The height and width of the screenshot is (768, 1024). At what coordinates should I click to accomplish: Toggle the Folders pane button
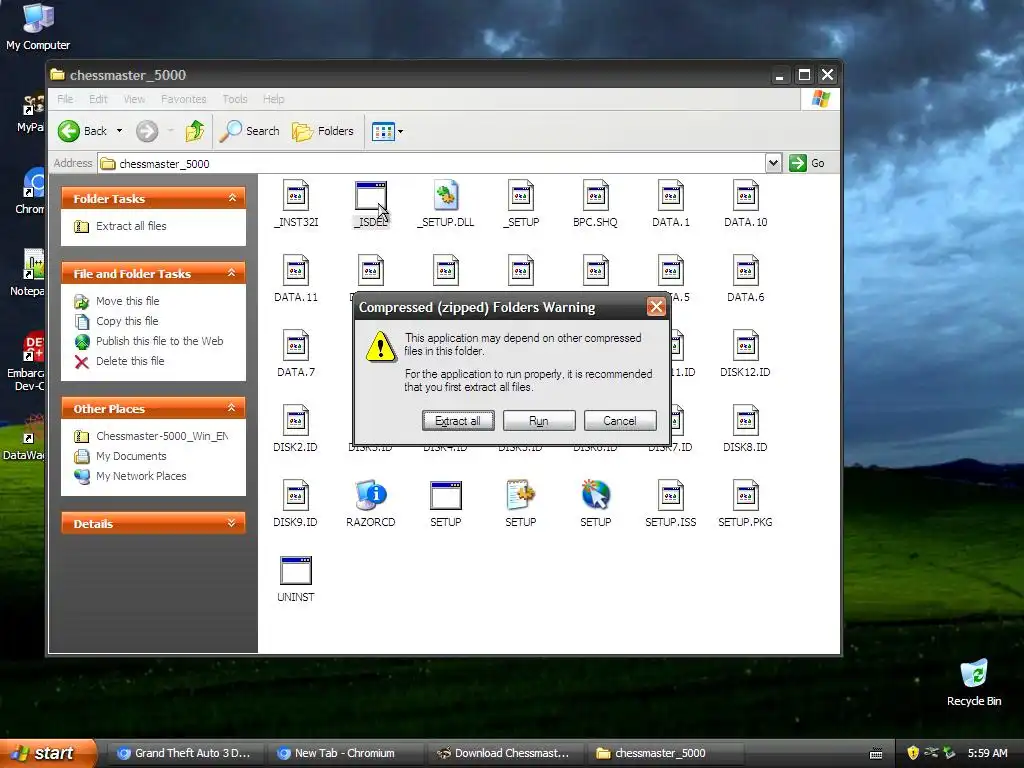coord(323,131)
